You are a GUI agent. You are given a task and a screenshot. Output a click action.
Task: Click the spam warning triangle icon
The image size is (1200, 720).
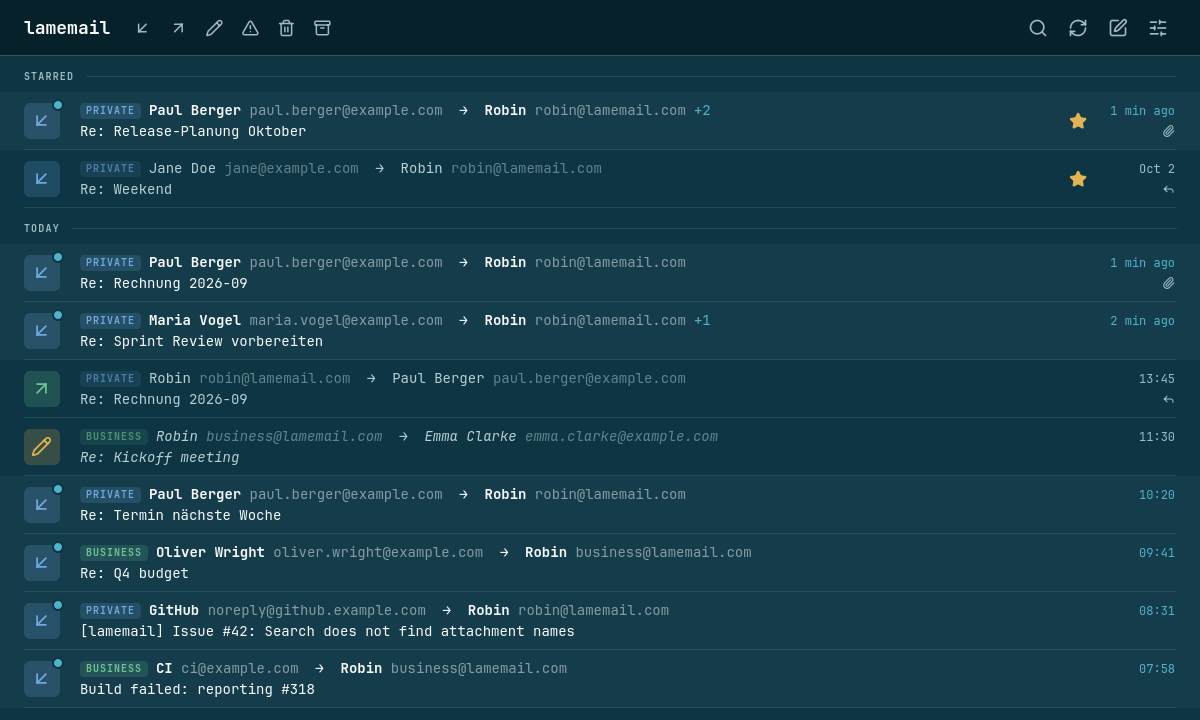click(x=250, y=28)
